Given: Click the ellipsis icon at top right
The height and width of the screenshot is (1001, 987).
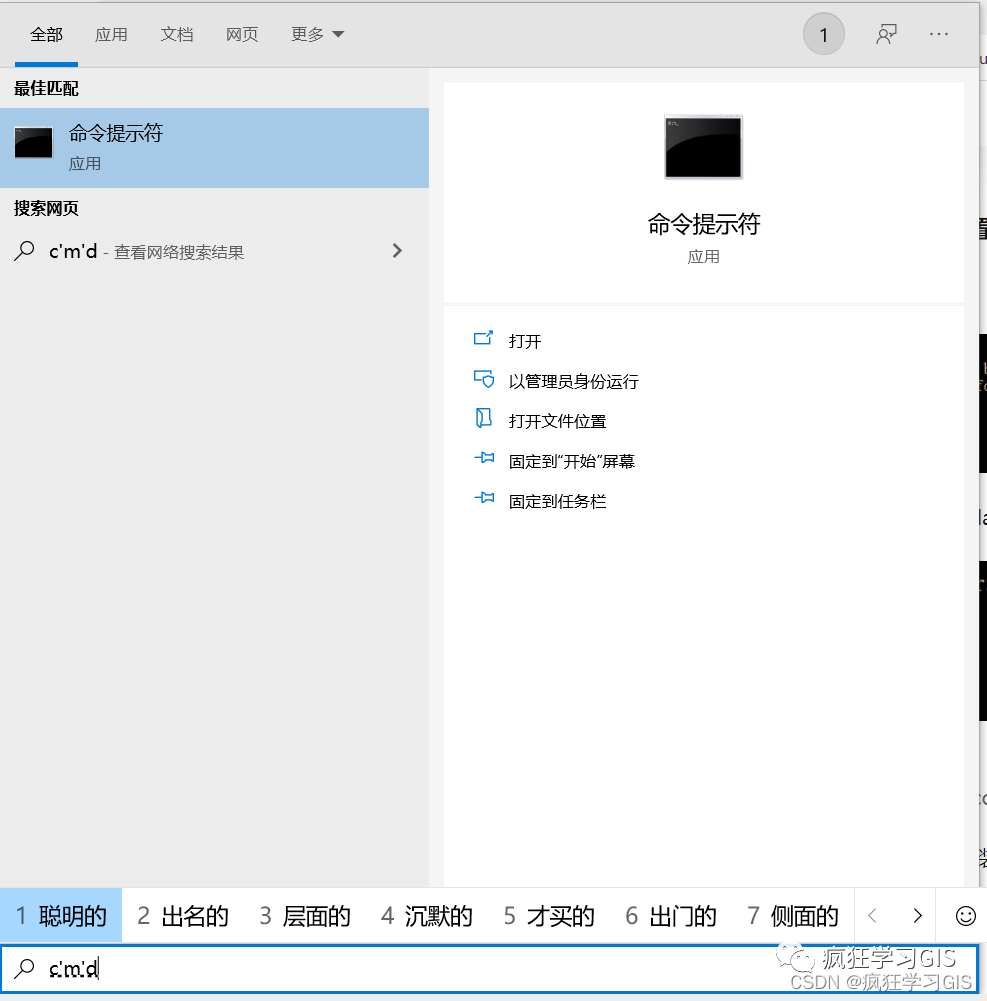Looking at the screenshot, I should 938,34.
